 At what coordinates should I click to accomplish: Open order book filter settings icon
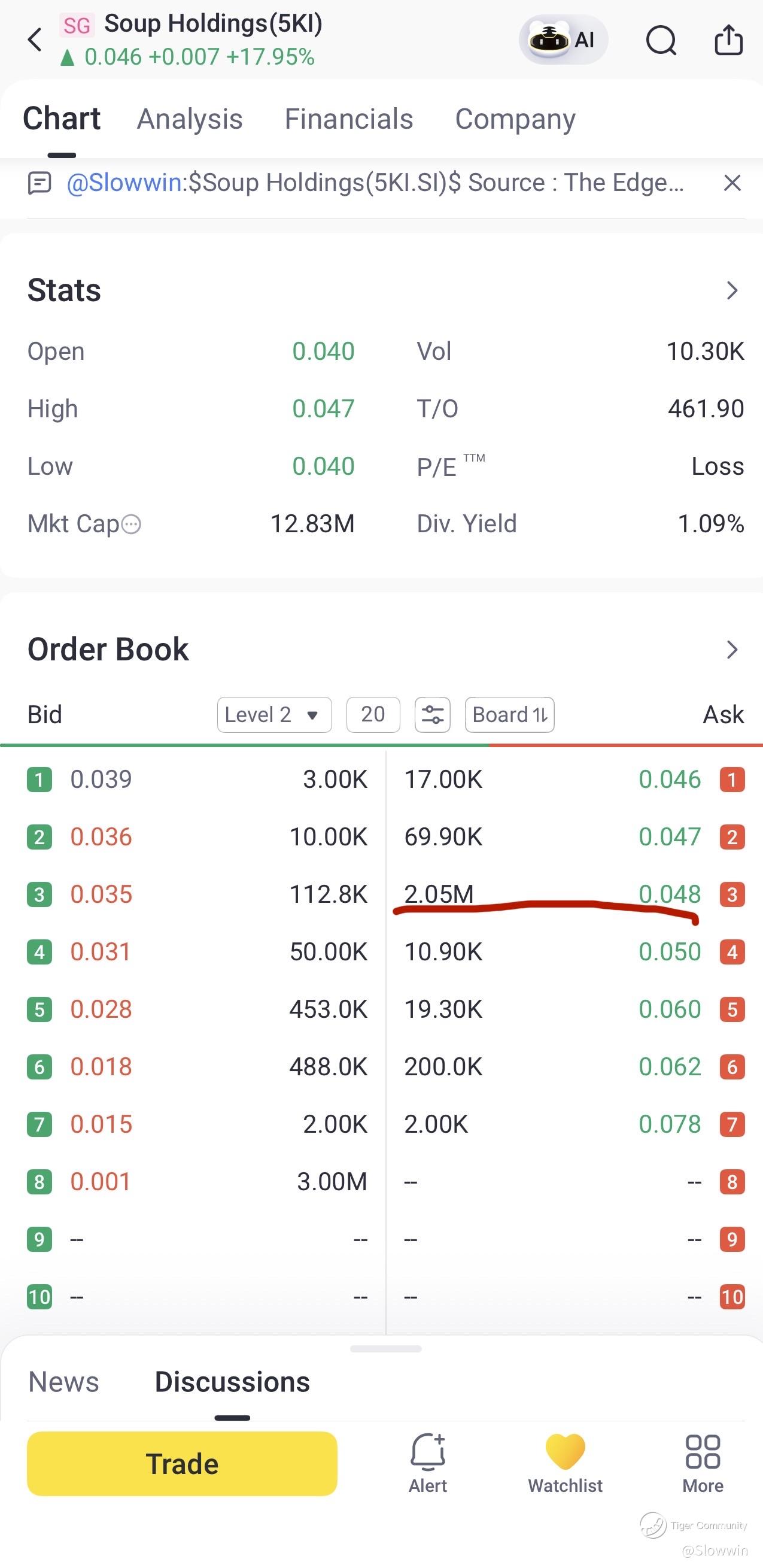point(433,715)
